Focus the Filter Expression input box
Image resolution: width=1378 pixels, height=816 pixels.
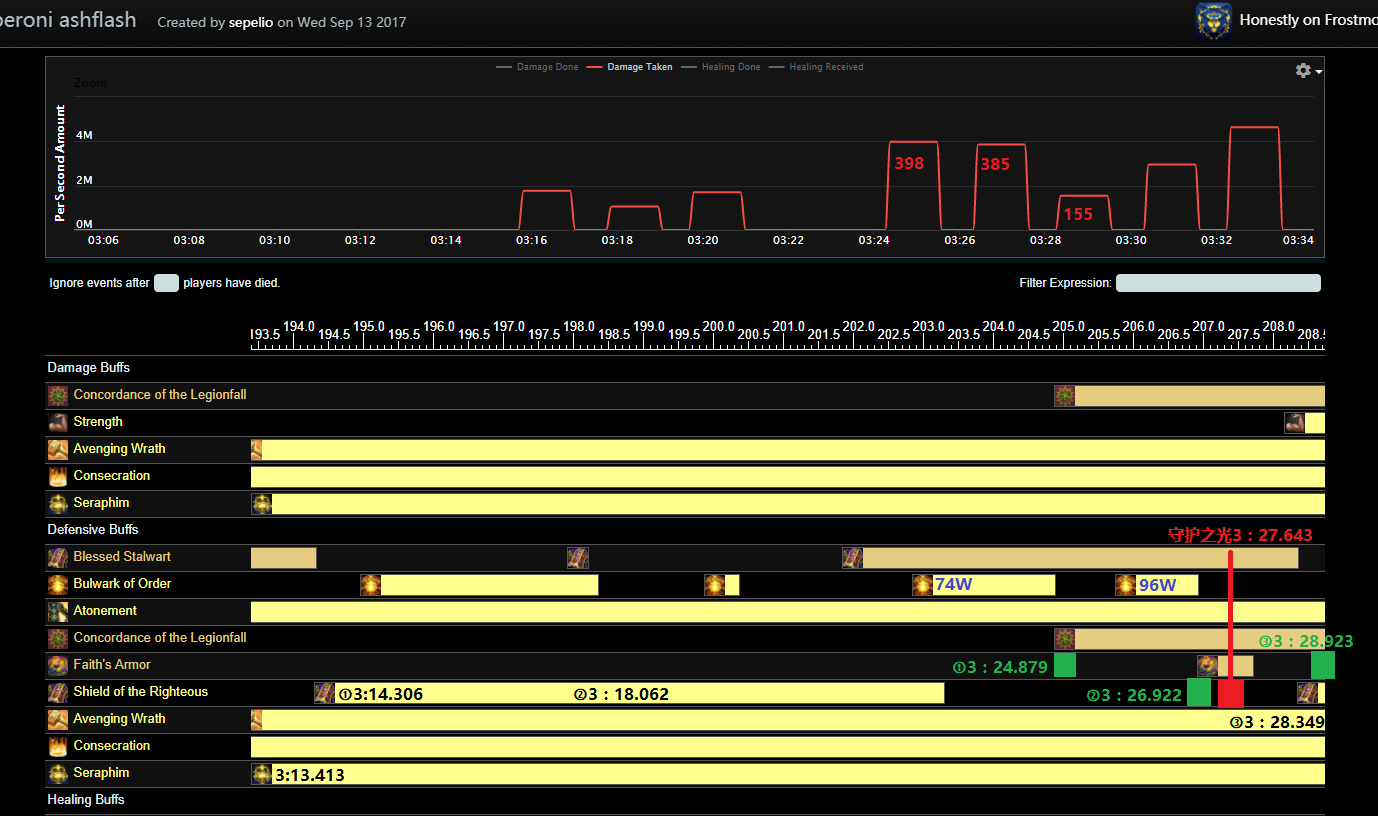point(1218,283)
